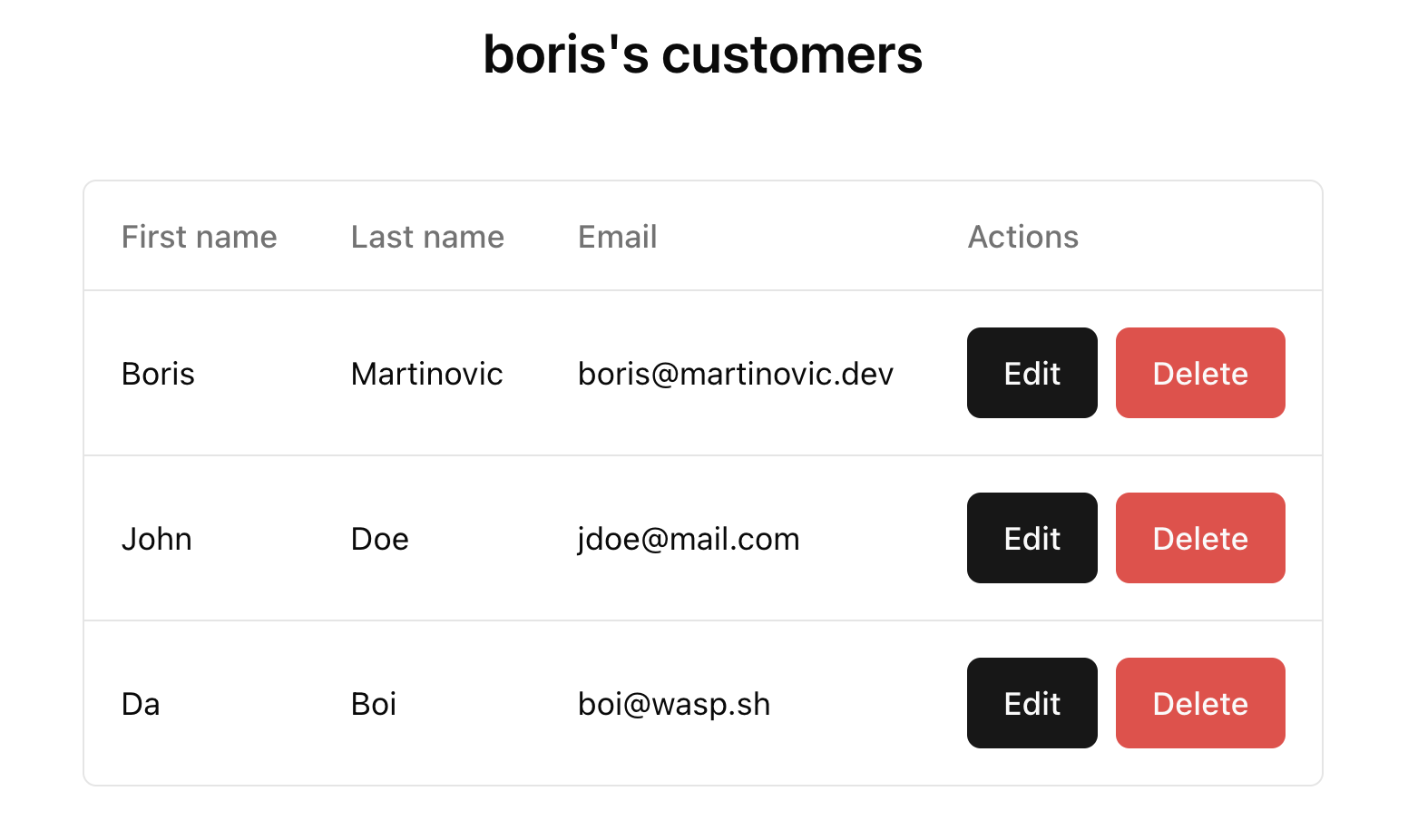This screenshot has width=1408, height=840.
Task: Click the first name cell "Da"
Action: coord(141,704)
